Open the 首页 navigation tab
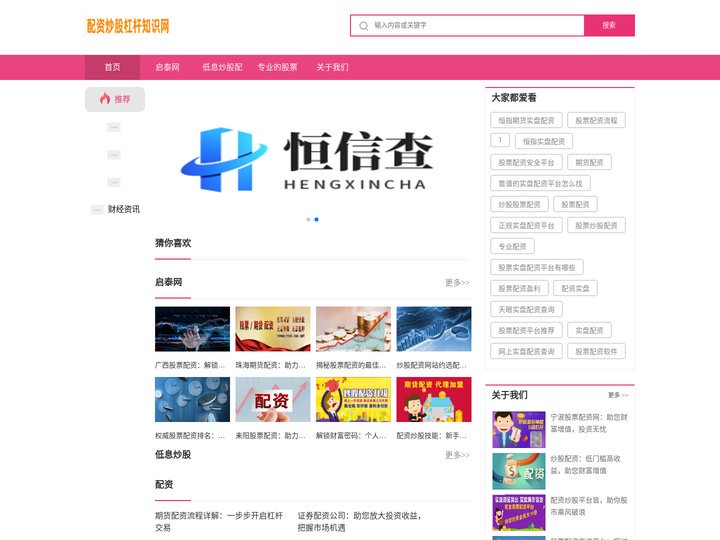This screenshot has height=540, width=720. point(112,67)
